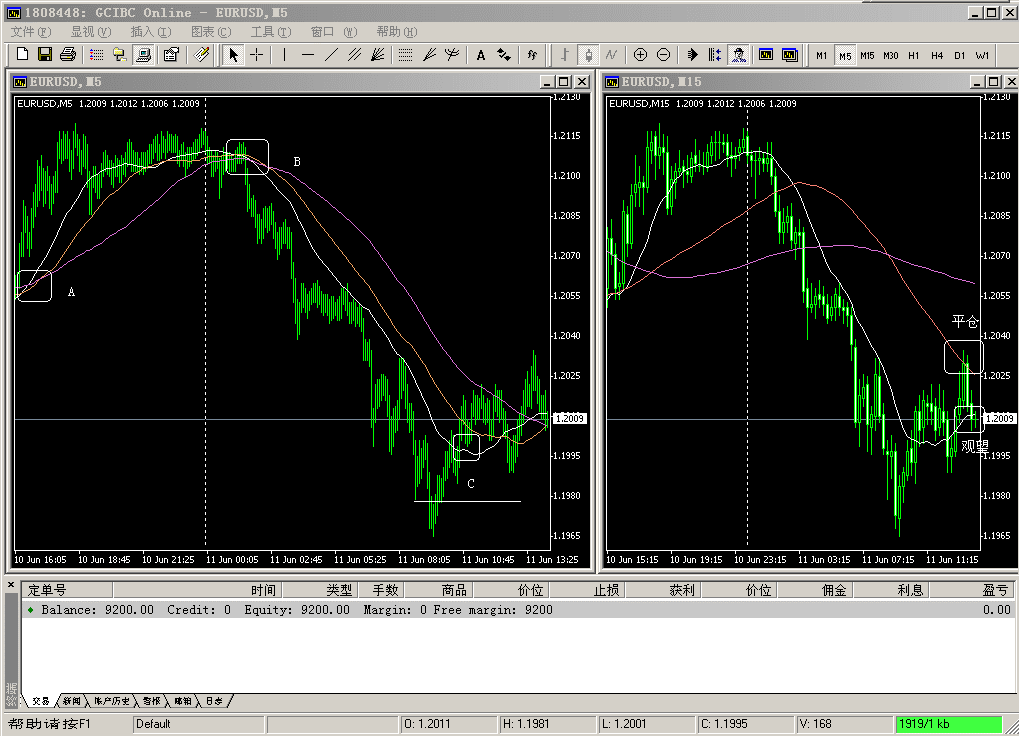Save the chart with the floppy disk icon
The height and width of the screenshot is (736, 1019).
45,55
